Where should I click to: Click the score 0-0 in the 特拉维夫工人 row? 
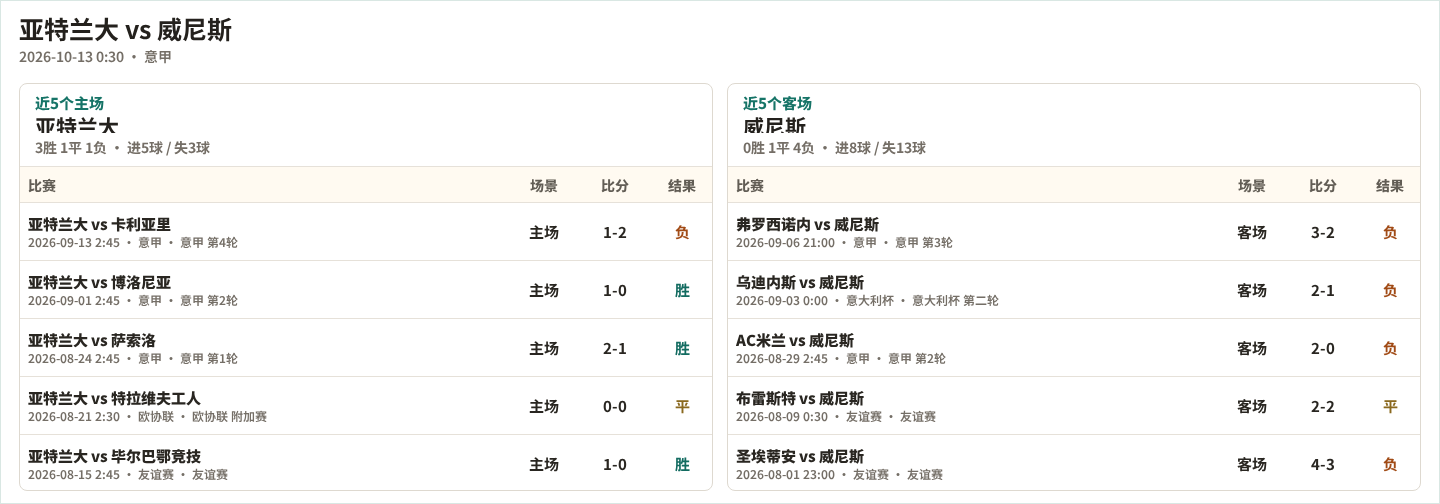click(615, 406)
